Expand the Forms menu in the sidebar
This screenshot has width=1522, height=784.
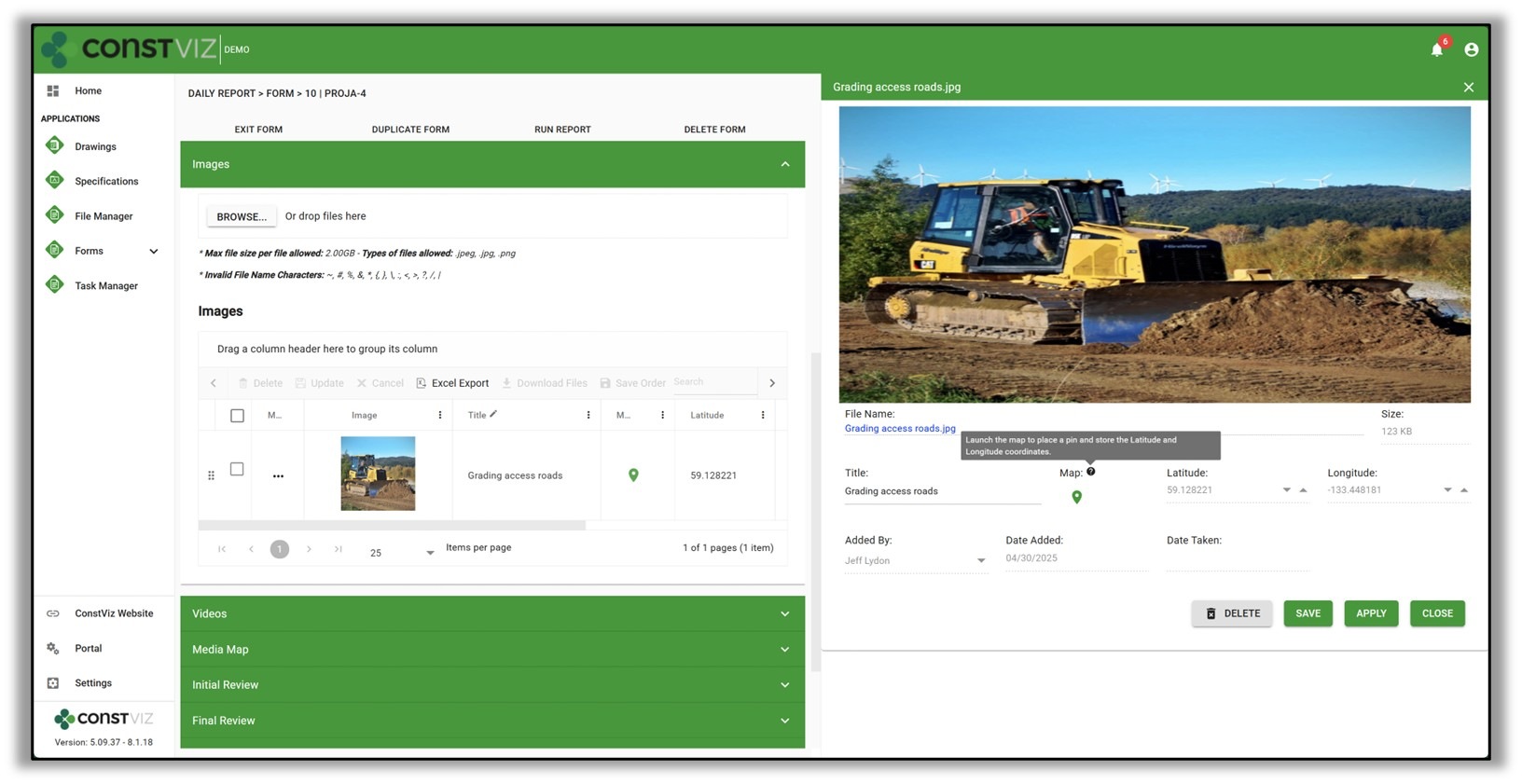(x=153, y=251)
